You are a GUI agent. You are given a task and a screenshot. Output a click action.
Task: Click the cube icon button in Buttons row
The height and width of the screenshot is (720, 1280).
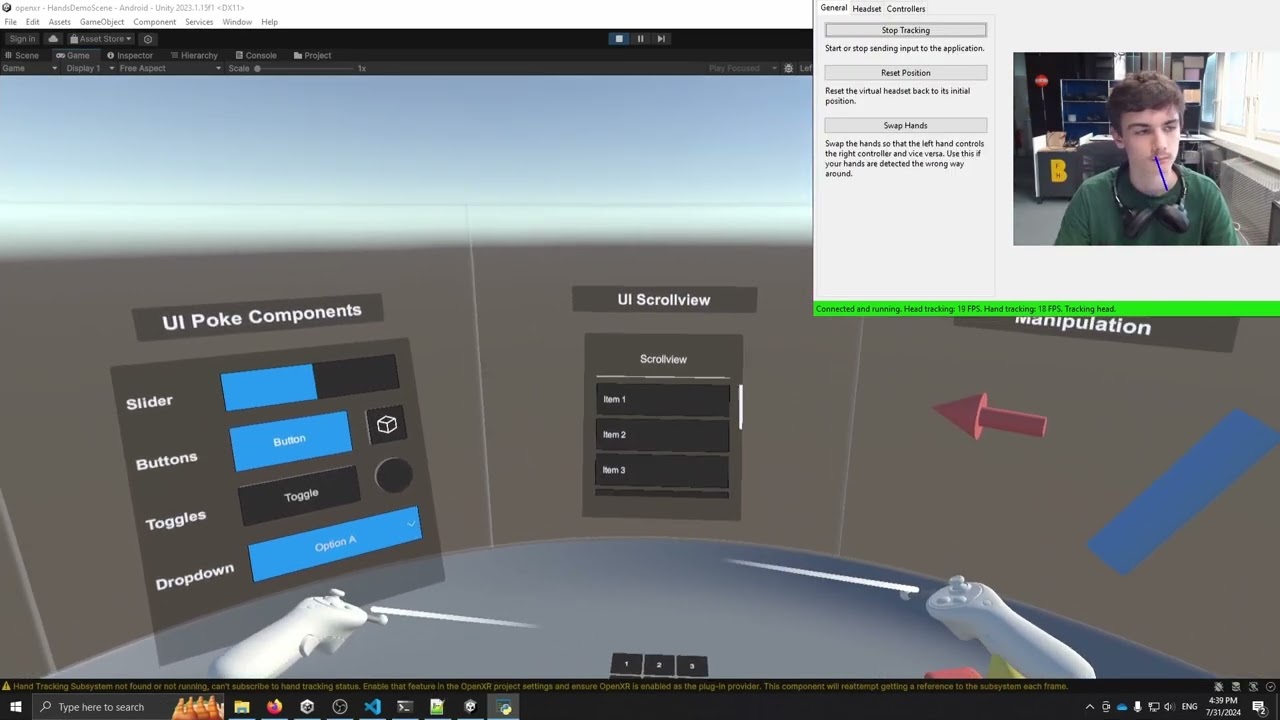pyautogui.click(x=387, y=425)
